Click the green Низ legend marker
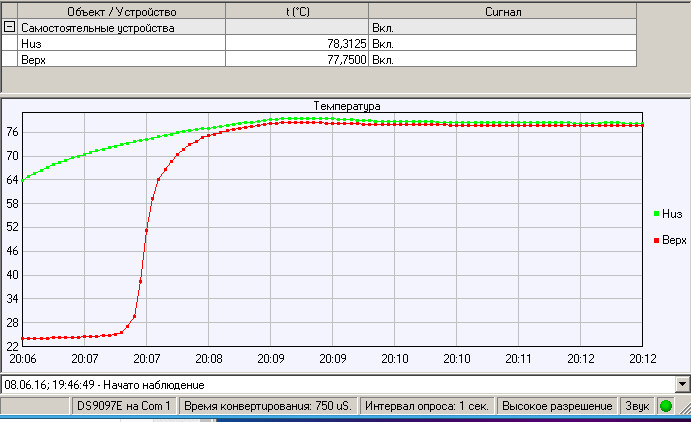The image size is (691, 422). coord(655,213)
